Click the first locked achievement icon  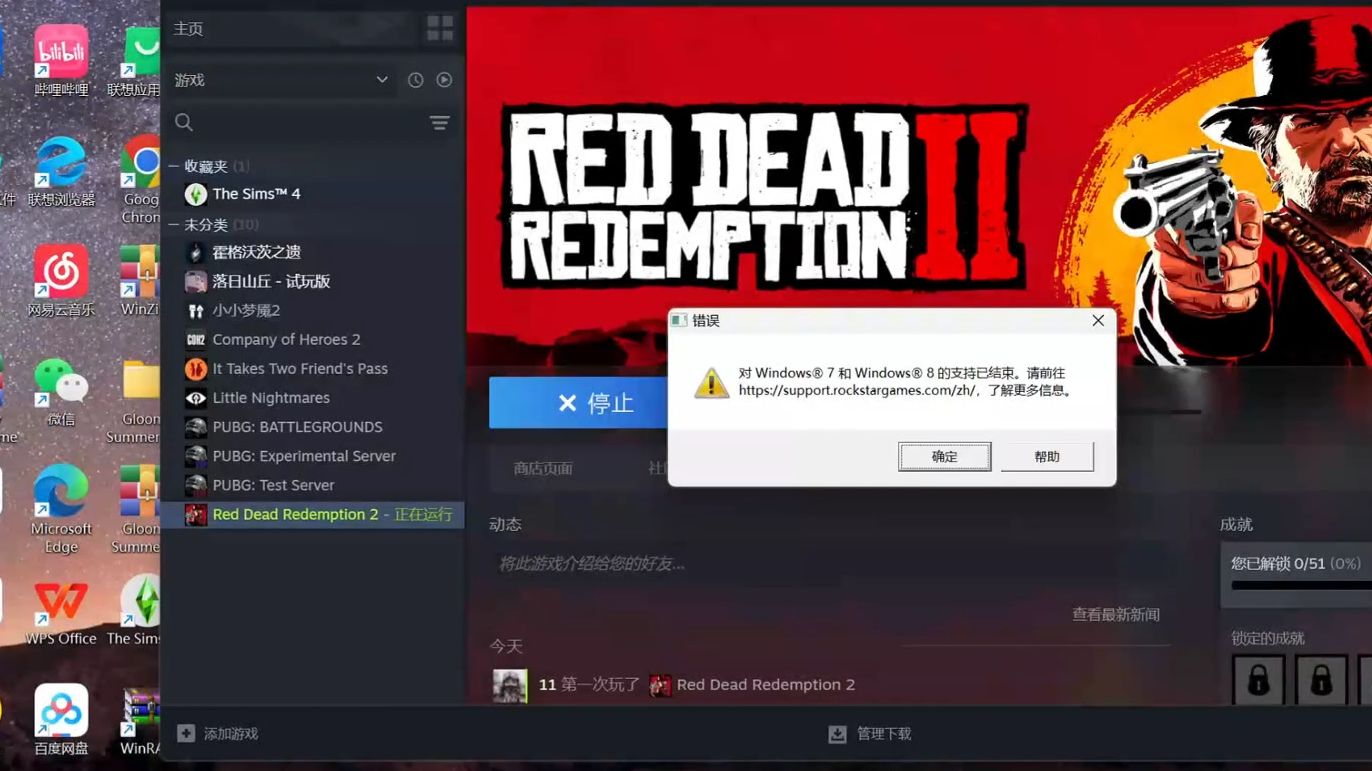coord(1258,680)
